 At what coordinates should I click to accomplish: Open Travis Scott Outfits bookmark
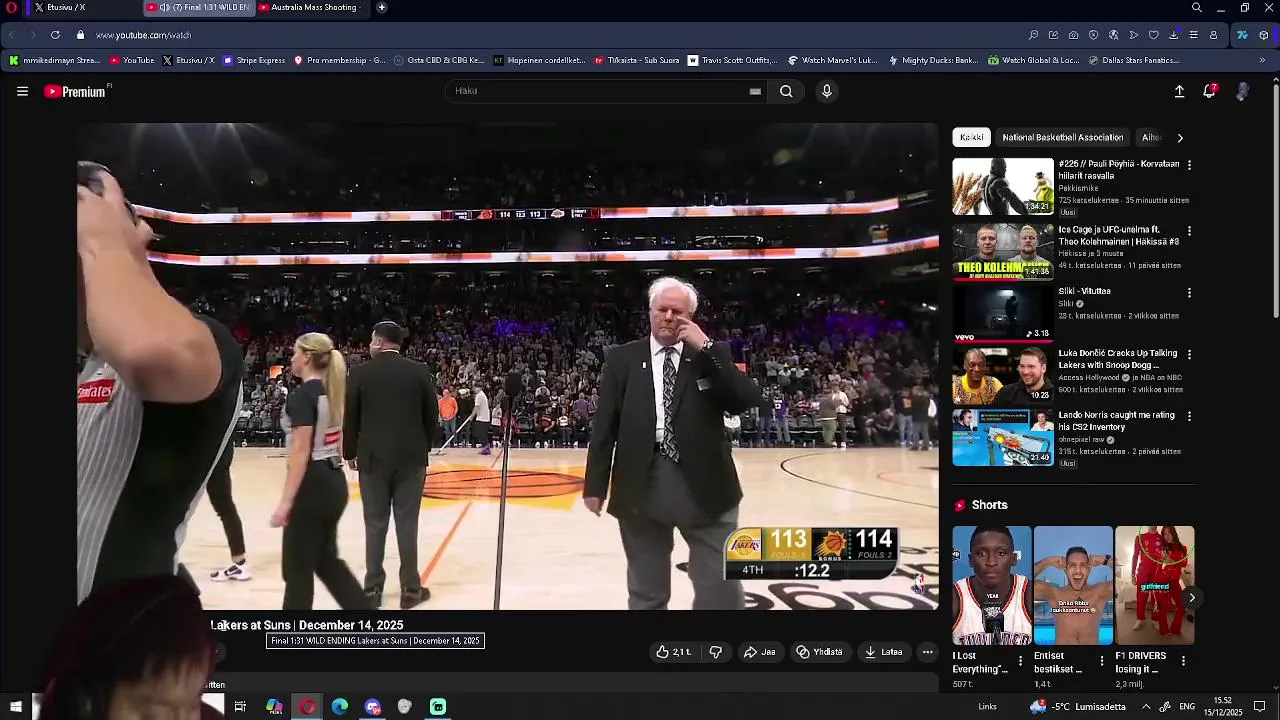[x=732, y=60]
